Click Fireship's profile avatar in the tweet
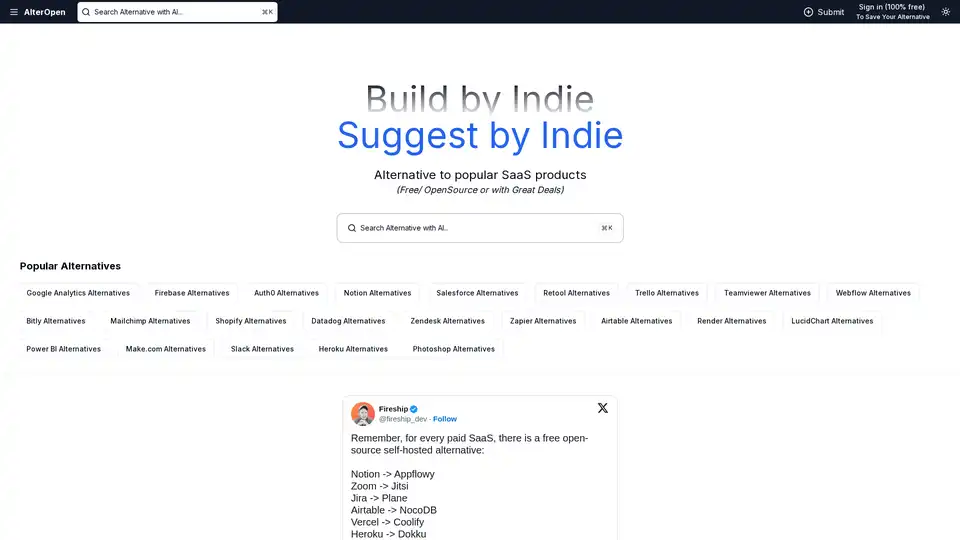960x540 pixels. click(x=363, y=414)
